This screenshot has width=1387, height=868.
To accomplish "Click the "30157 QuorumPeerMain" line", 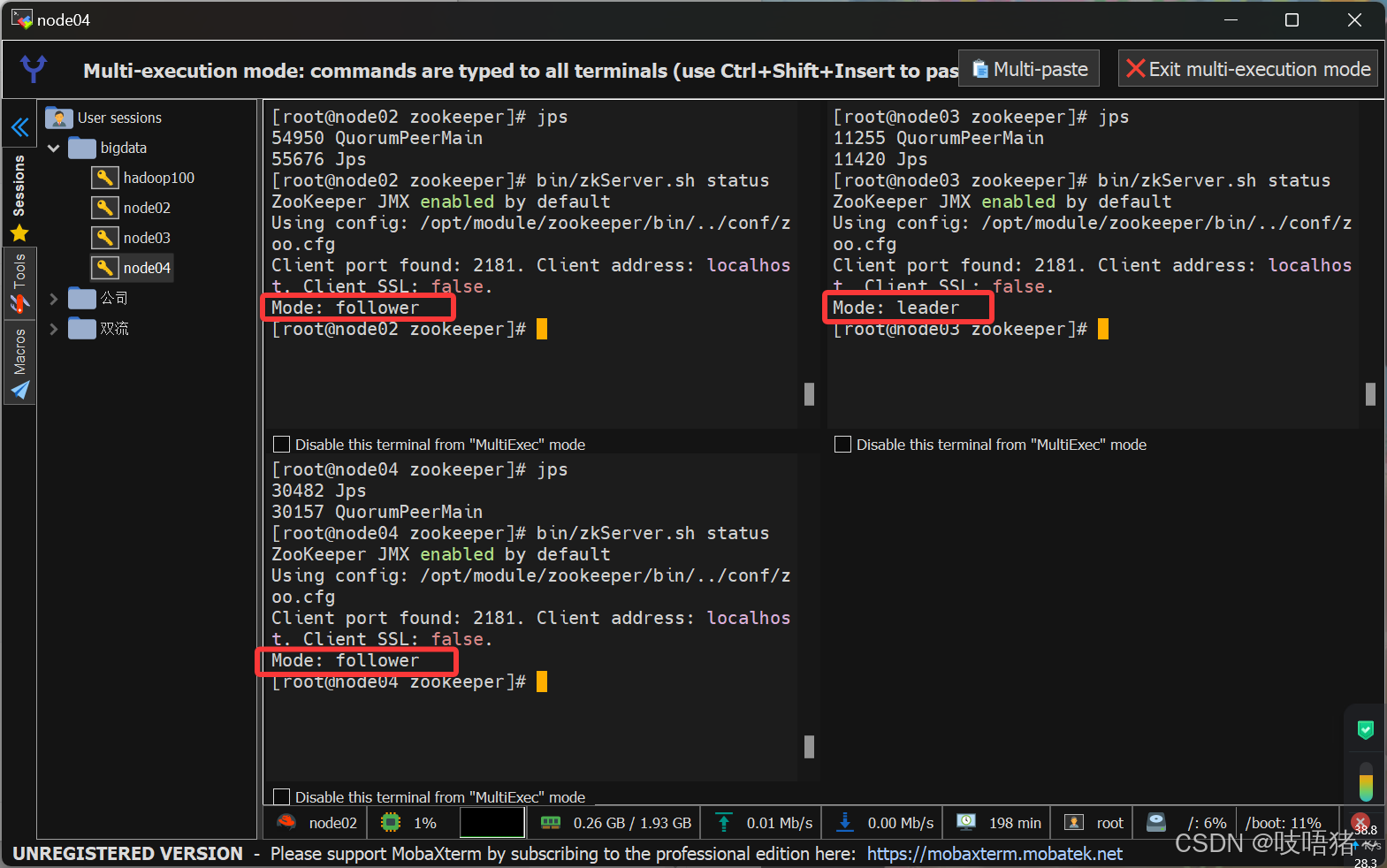I will (377, 512).
